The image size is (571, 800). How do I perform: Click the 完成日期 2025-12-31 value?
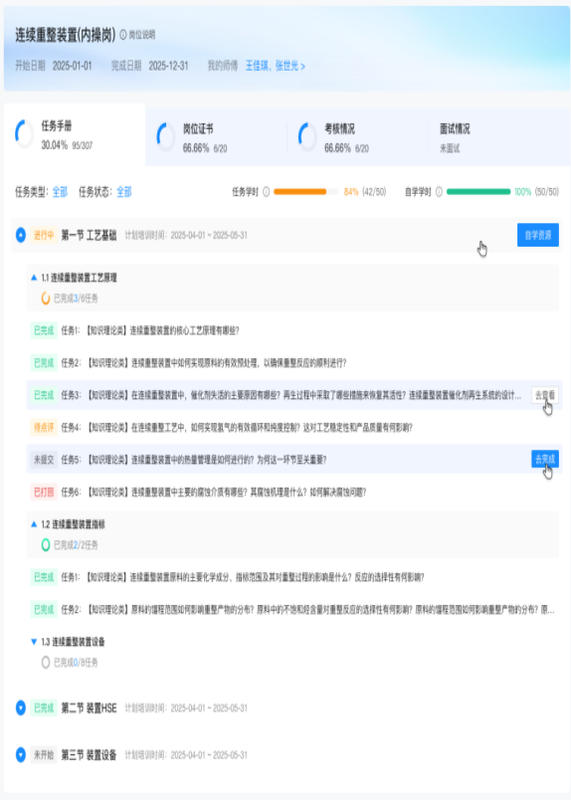168,66
